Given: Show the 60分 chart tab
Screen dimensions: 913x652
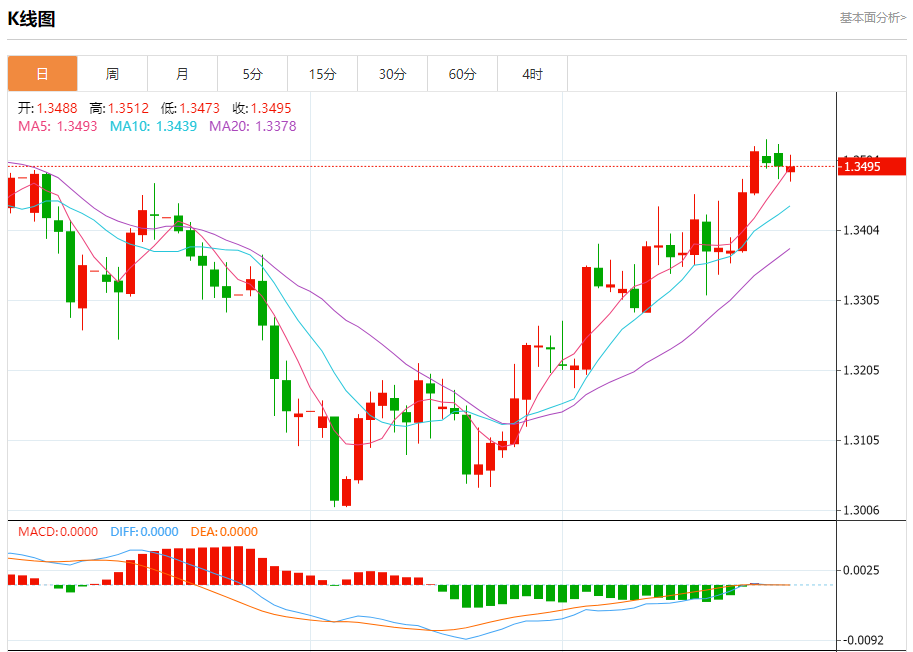Looking at the screenshot, I should [x=462, y=74].
